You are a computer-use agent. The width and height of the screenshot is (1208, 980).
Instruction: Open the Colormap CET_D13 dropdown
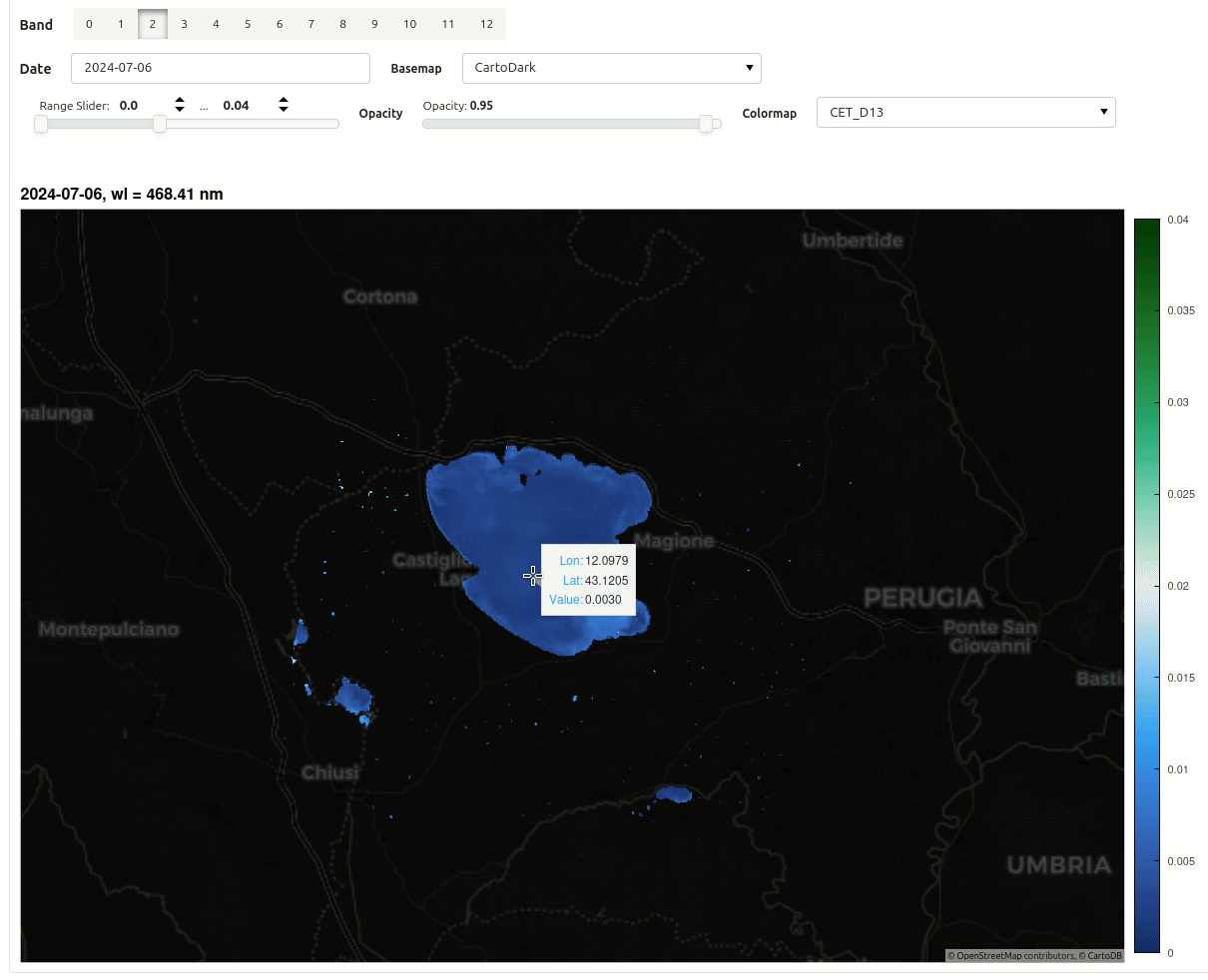click(966, 112)
